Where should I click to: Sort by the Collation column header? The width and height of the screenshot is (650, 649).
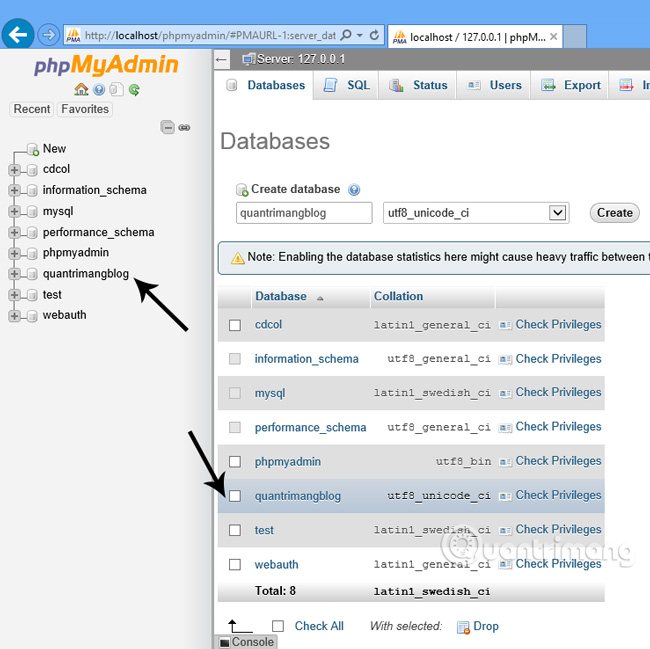(398, 296)
